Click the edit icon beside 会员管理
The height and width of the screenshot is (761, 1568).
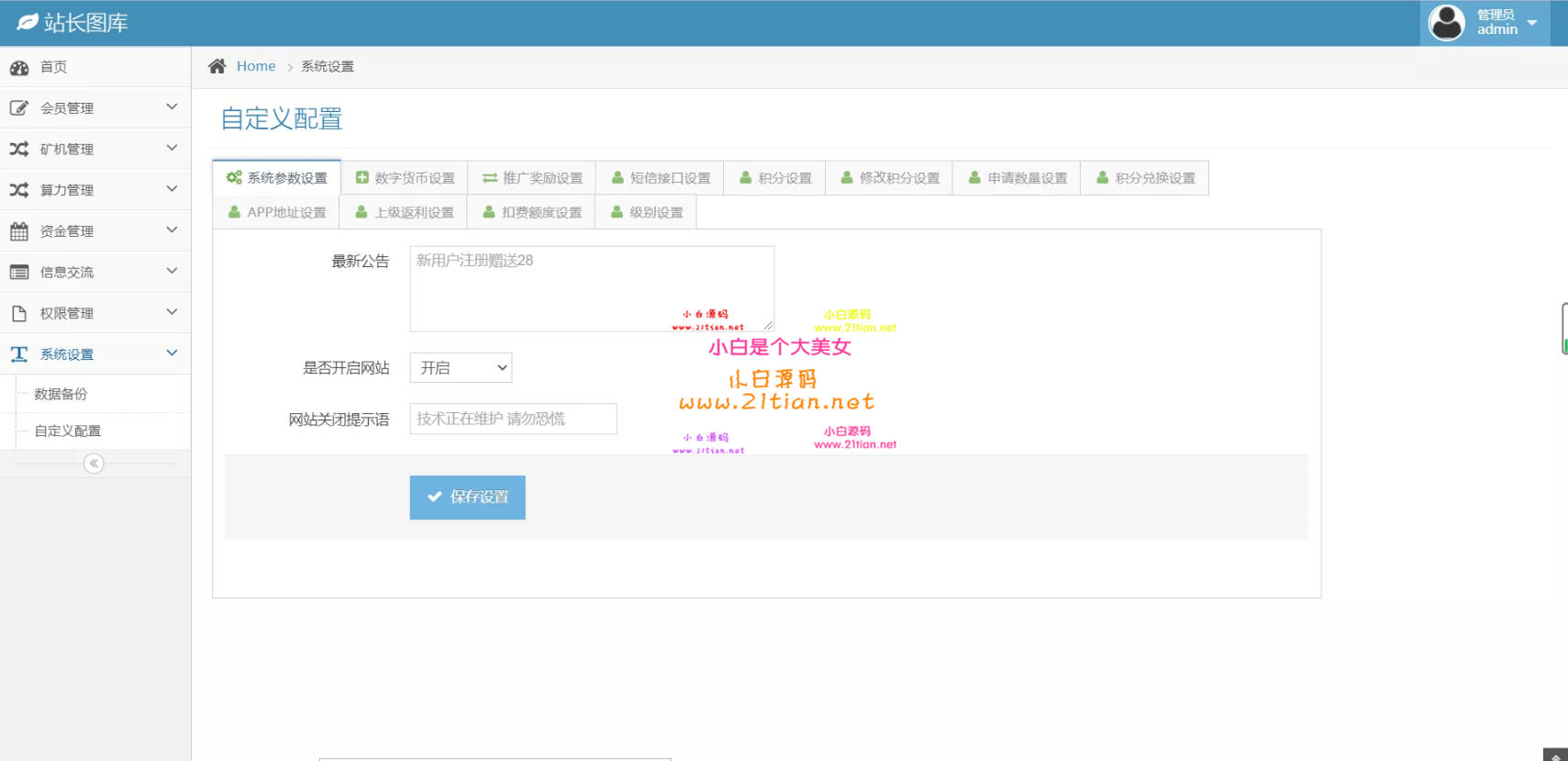19,108
